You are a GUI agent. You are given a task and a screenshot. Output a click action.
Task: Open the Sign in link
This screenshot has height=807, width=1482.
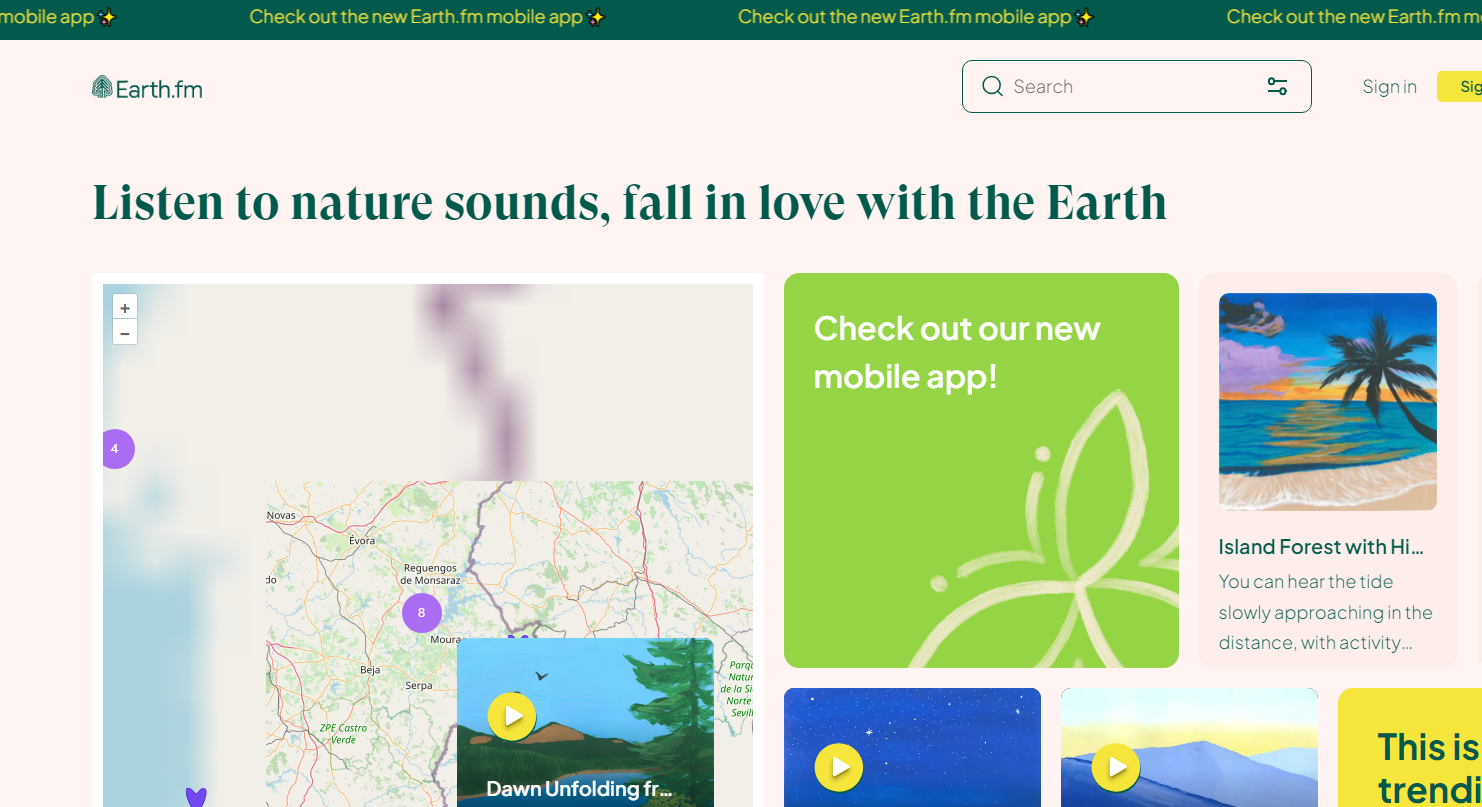[x=1389, y=87]
